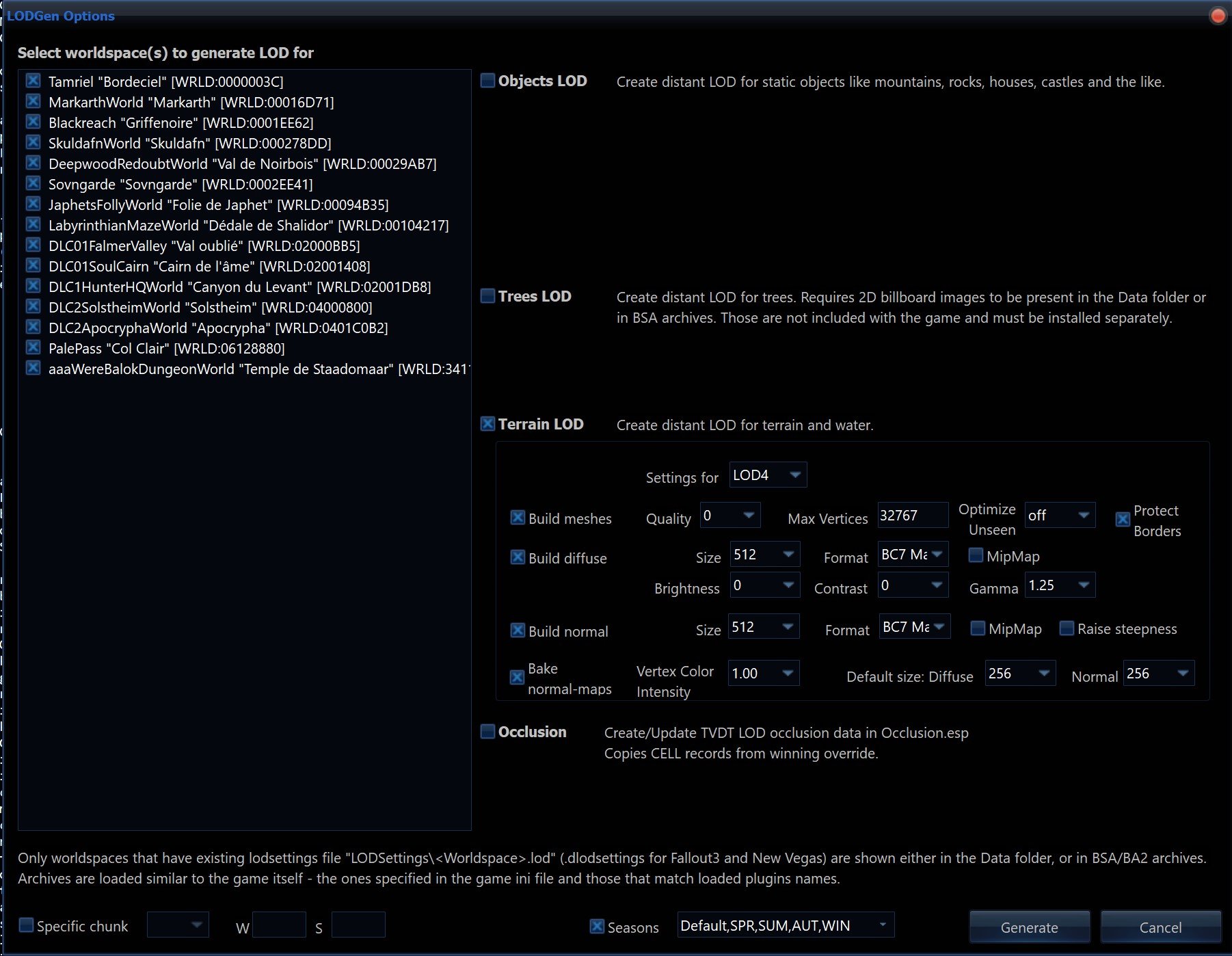This screenshot has width=1232, height=956.
Task: Open the normal Size 512 dropdown
Action: [x=764, y=626]
